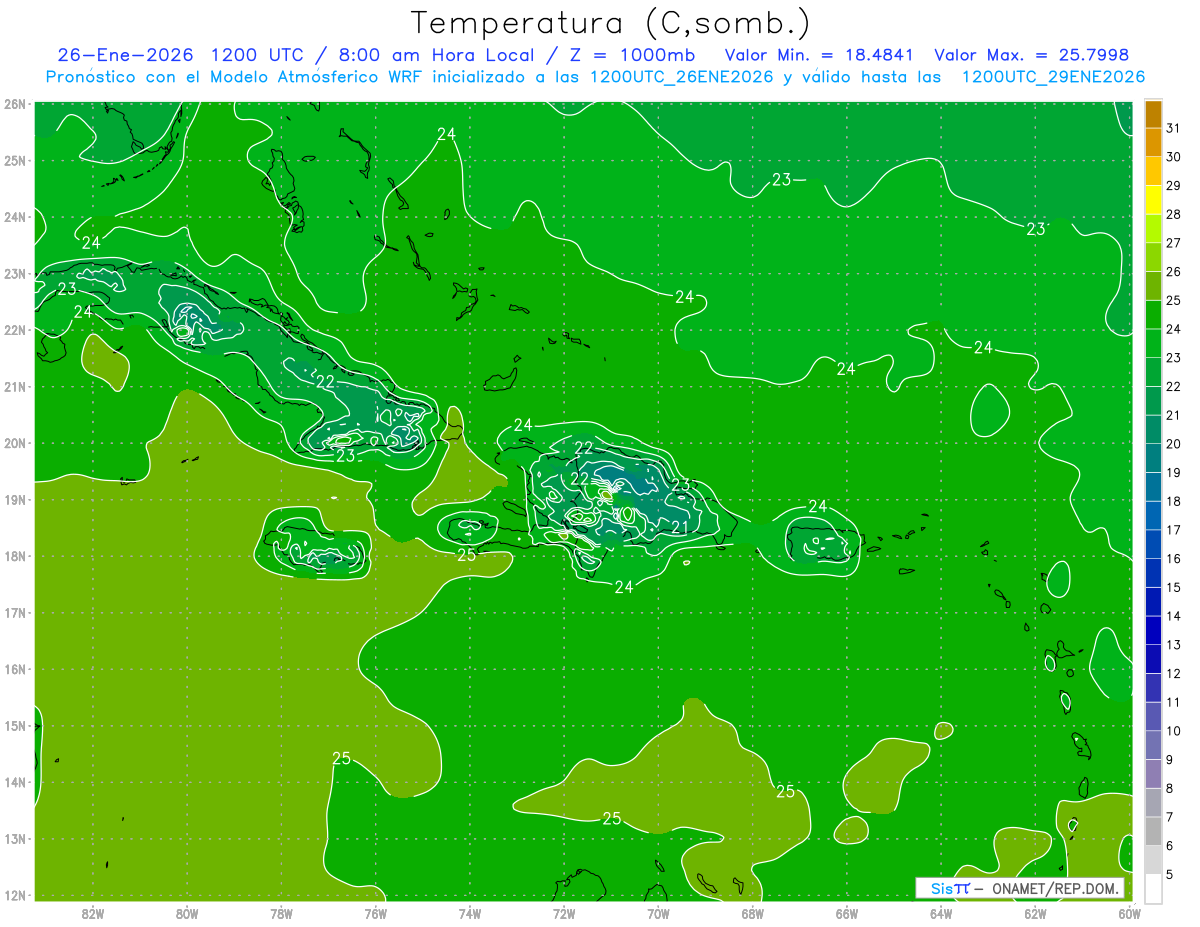Click the "22N" latitude label
Viewport: 1200px width, 927px height.
click(x=15, y=330)
